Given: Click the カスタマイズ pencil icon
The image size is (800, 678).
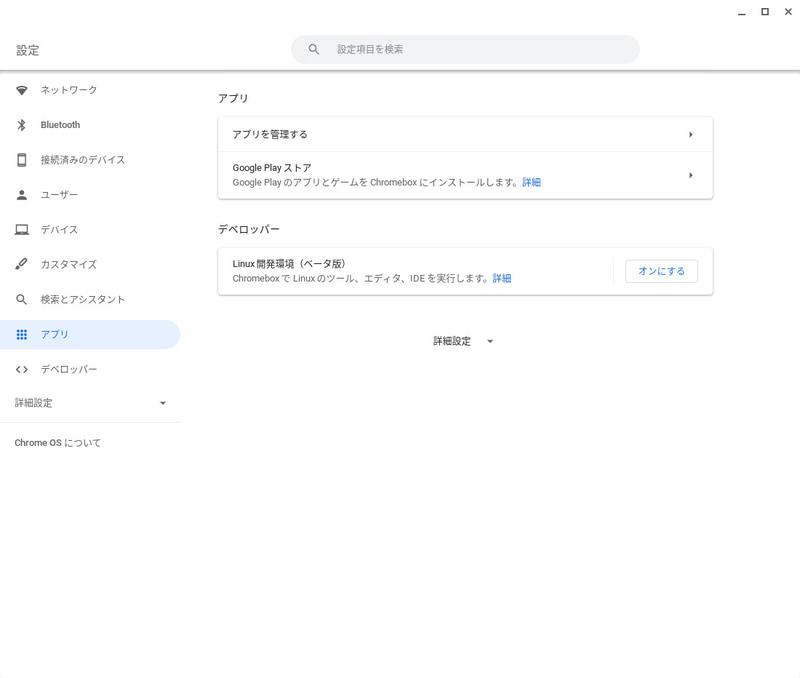Looking at the screenshot, I should tap(22, 264).
